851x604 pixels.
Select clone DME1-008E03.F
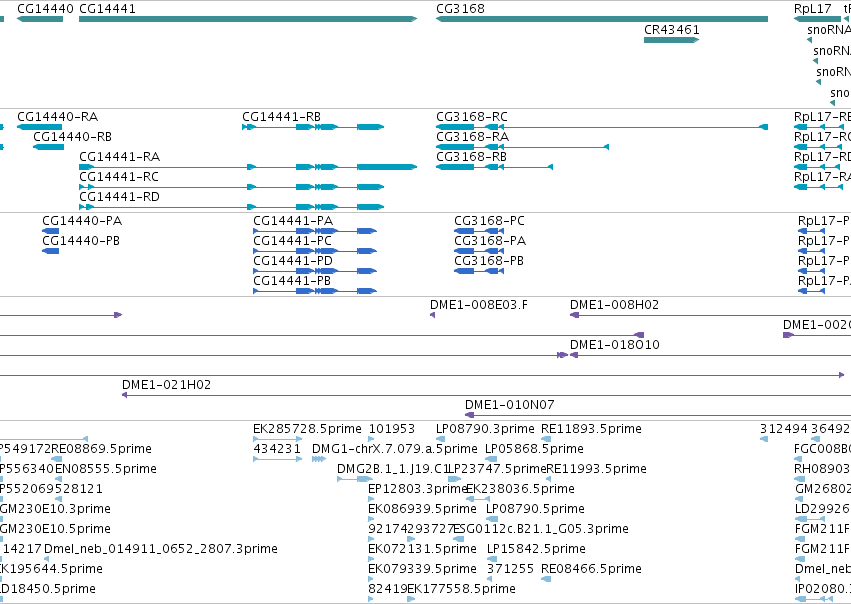click(x=479, y=305)
